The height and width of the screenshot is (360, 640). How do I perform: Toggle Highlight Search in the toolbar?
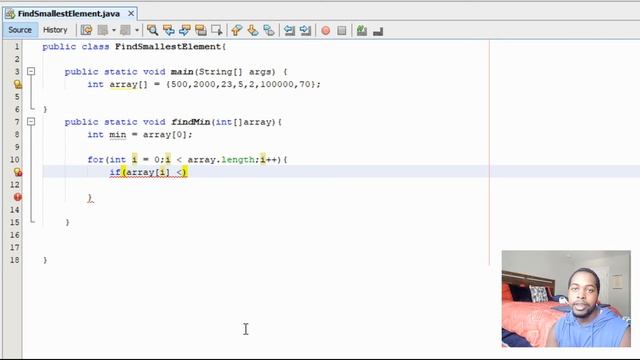click(200, 30)
